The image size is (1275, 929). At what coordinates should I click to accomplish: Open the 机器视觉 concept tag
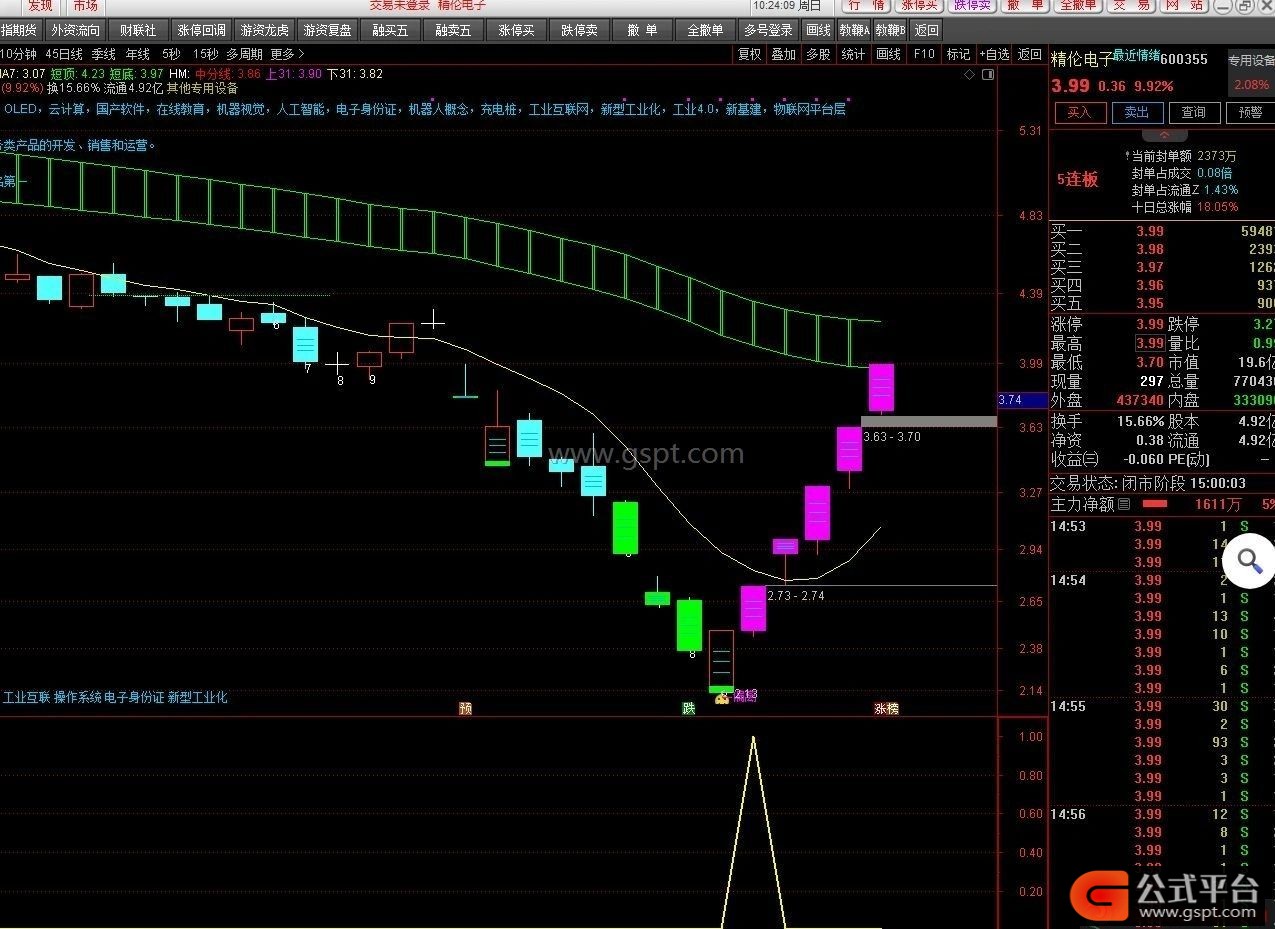point(241,109)
